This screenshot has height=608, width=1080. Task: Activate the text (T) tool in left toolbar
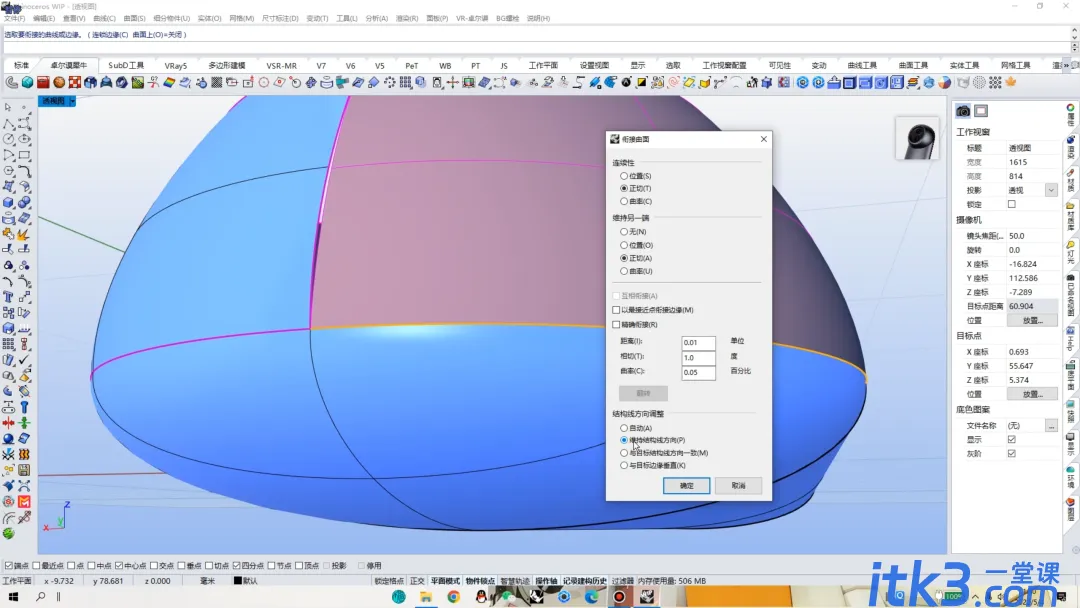pyautogui.click(x=8, y=297)
